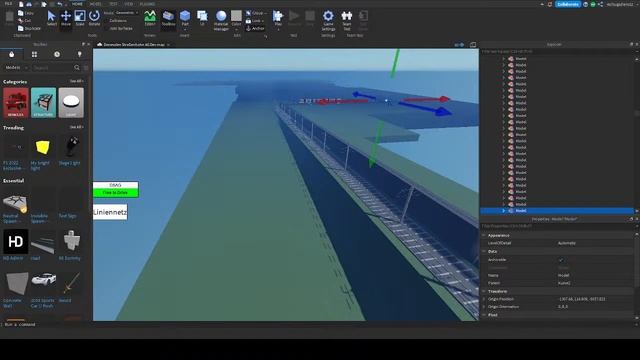Viewport: 640px width, 360px height.
Task: Activate the Move tool
Action: click(66, 18)
